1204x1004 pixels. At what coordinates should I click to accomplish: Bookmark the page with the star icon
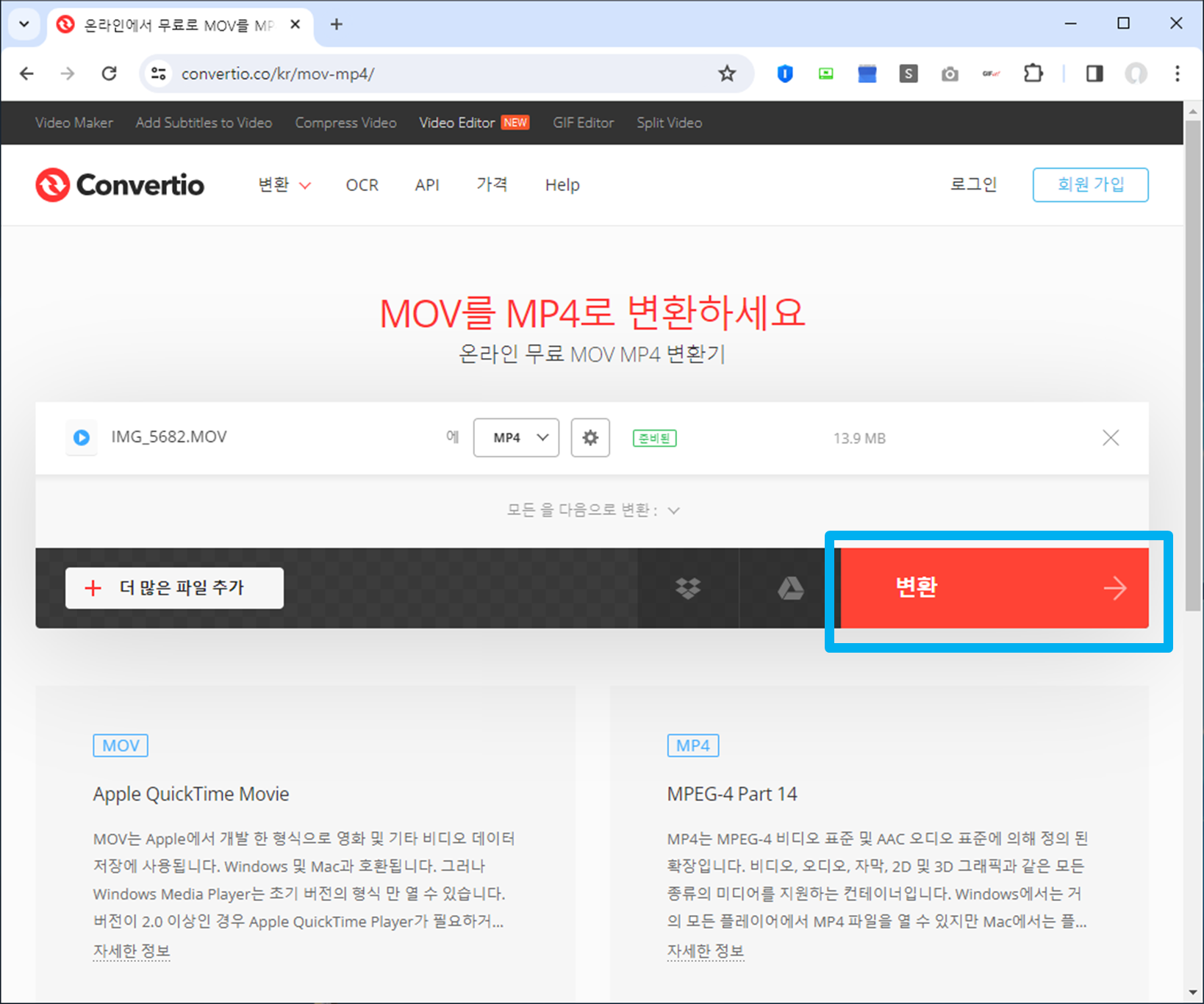click(x=727, y=73)
